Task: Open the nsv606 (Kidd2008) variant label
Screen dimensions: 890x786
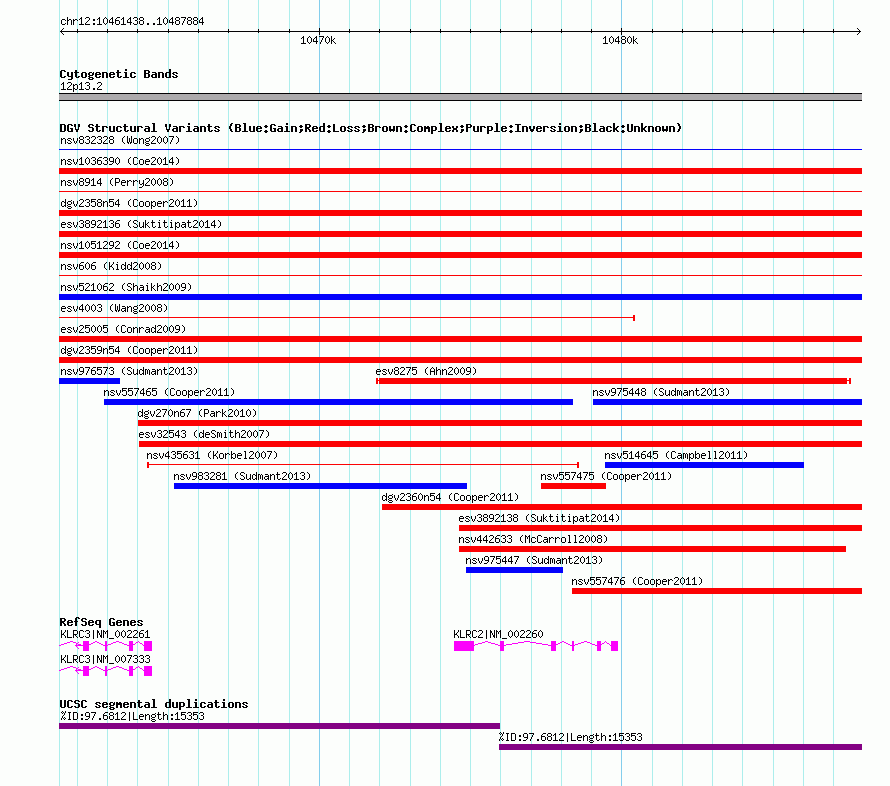Action: (x=111, y=266)
